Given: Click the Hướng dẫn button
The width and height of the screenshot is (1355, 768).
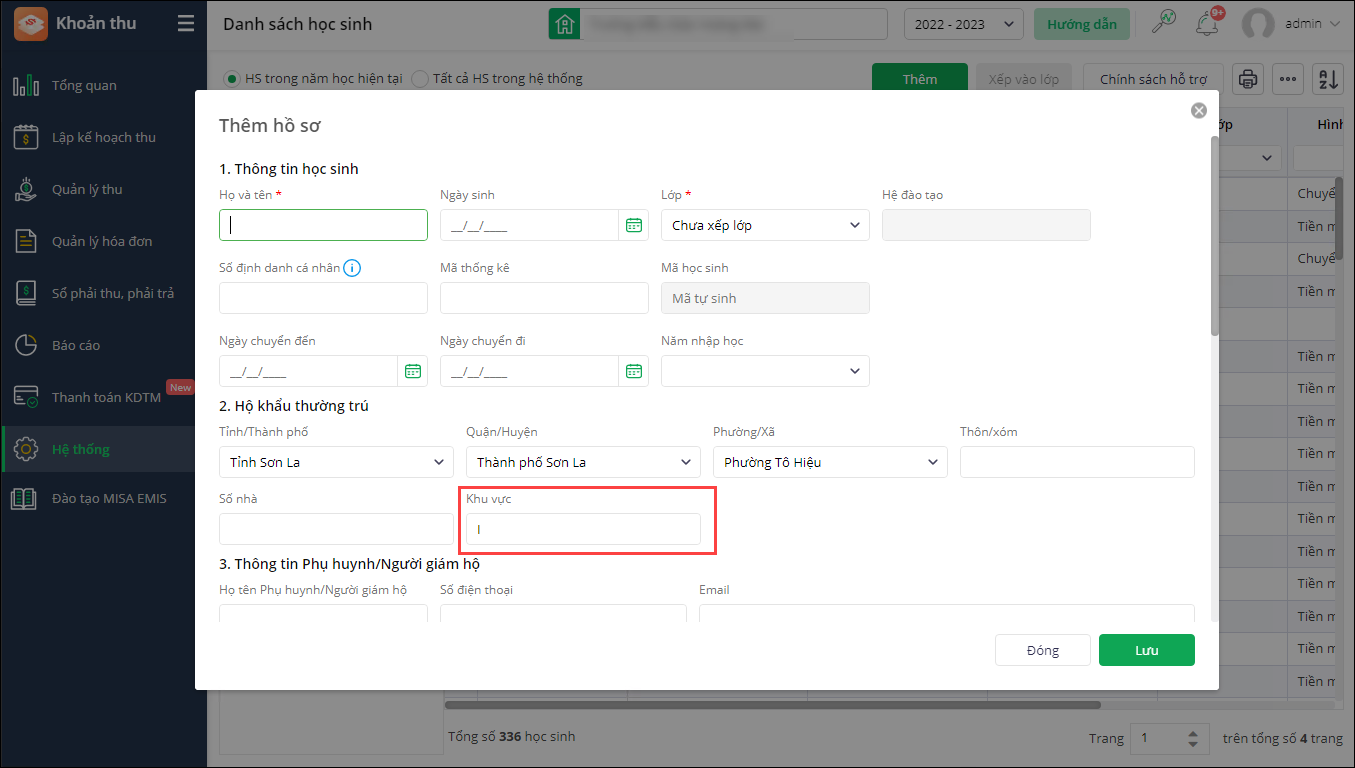Looking at the screenshot, I should [x=1082, y=24].
